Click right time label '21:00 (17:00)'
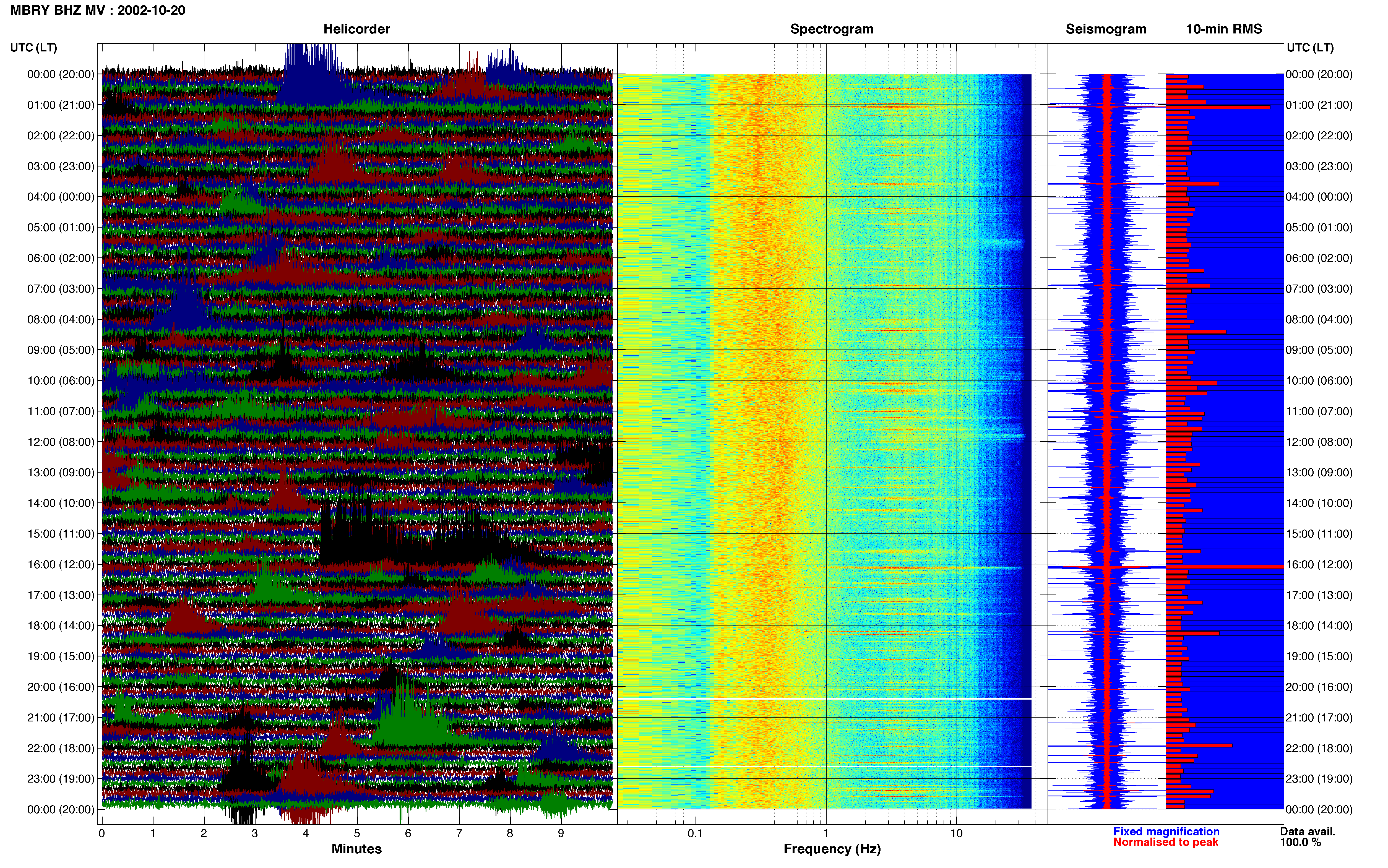 point(1319,718)
